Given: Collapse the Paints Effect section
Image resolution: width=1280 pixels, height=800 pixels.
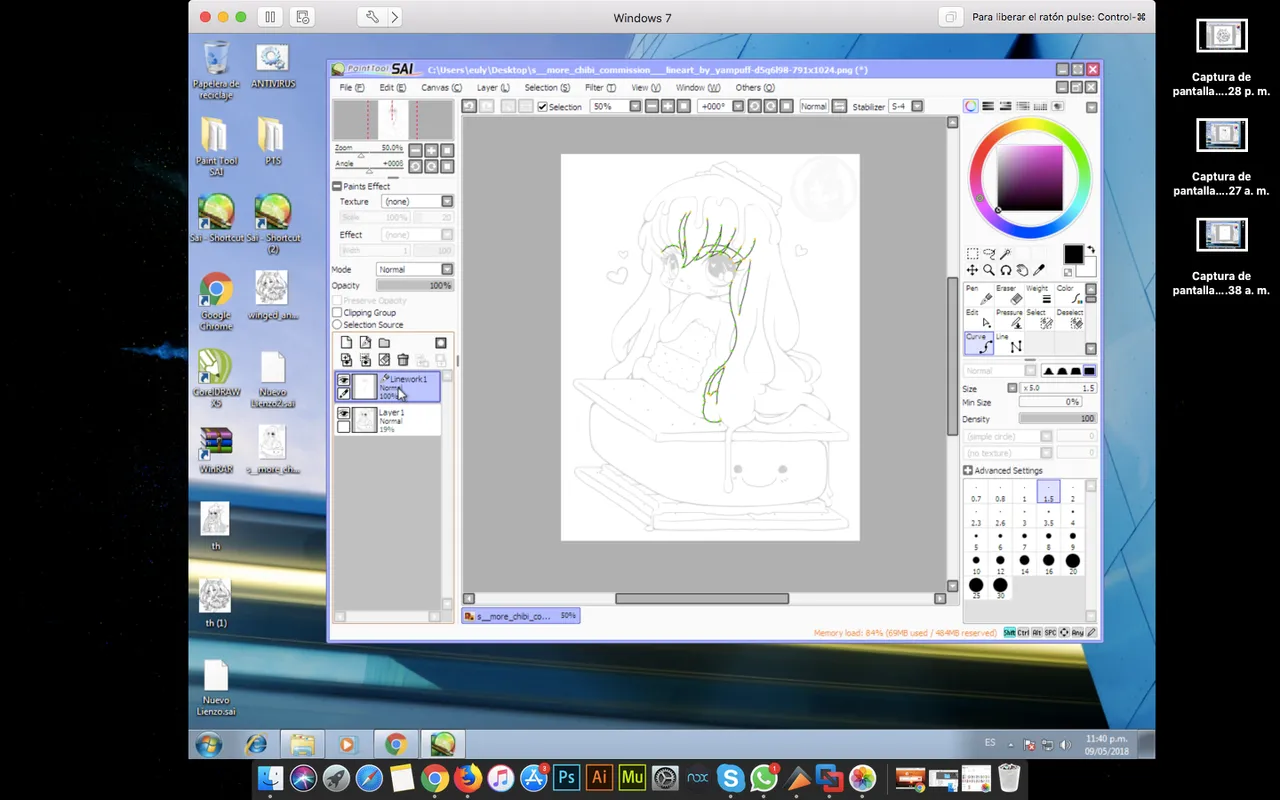Looking at the screenshot, I should click(337, 186).
